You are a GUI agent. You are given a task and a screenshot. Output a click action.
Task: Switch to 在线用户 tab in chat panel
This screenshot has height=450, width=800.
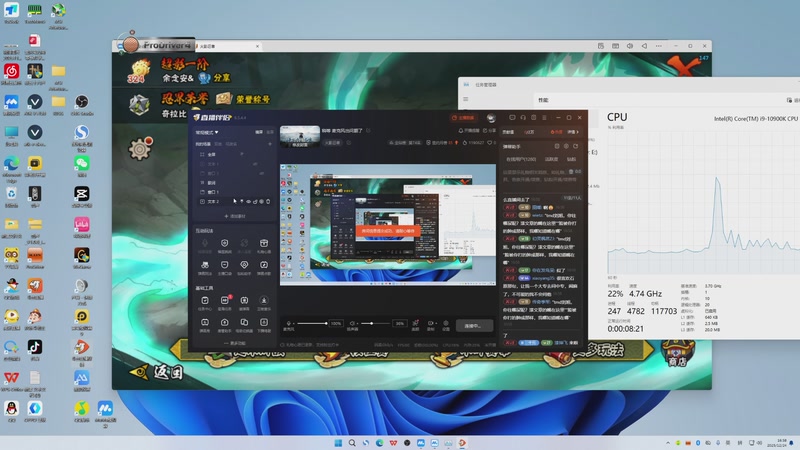coord(521,159)
